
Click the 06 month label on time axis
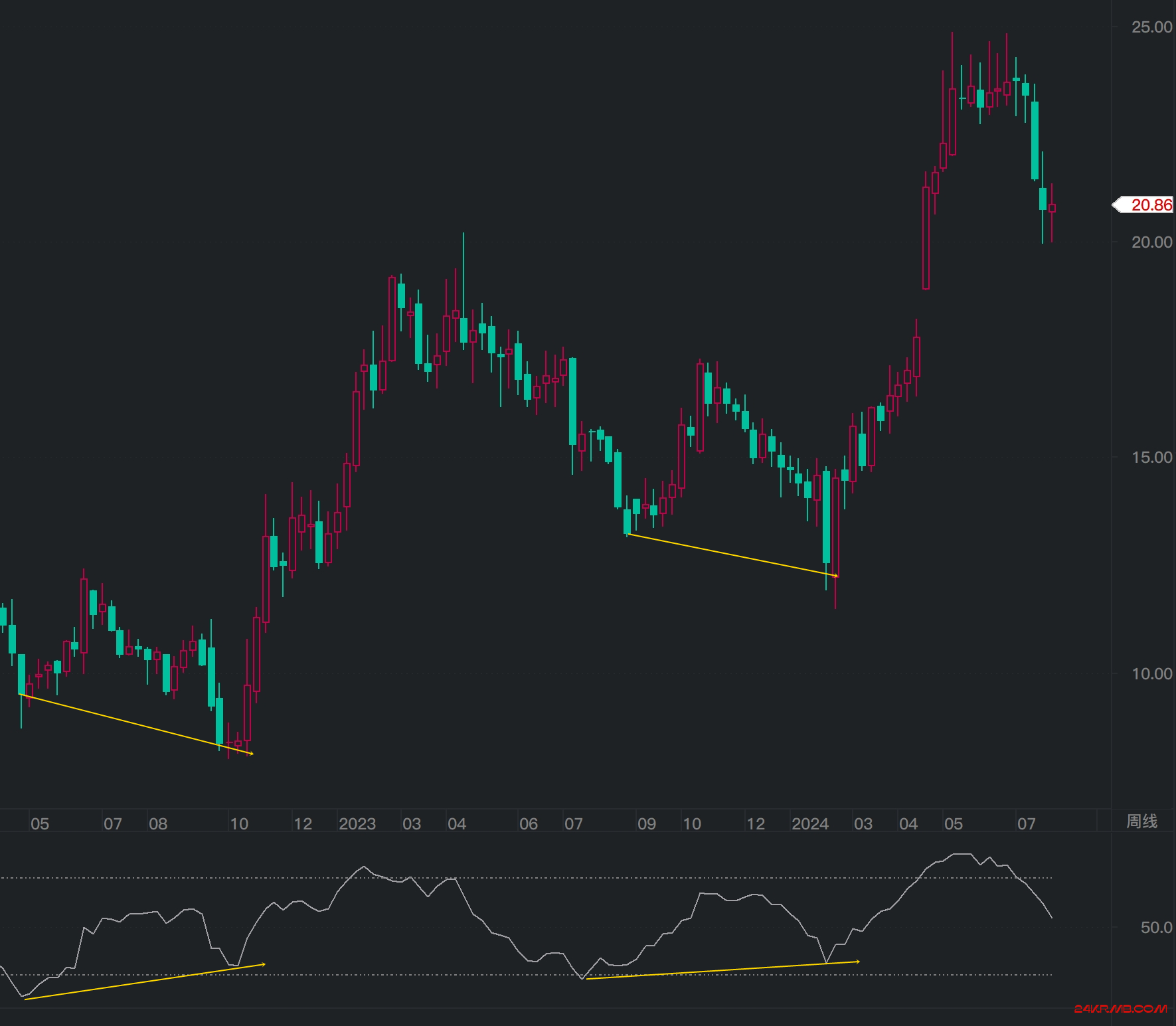[529, 824]
